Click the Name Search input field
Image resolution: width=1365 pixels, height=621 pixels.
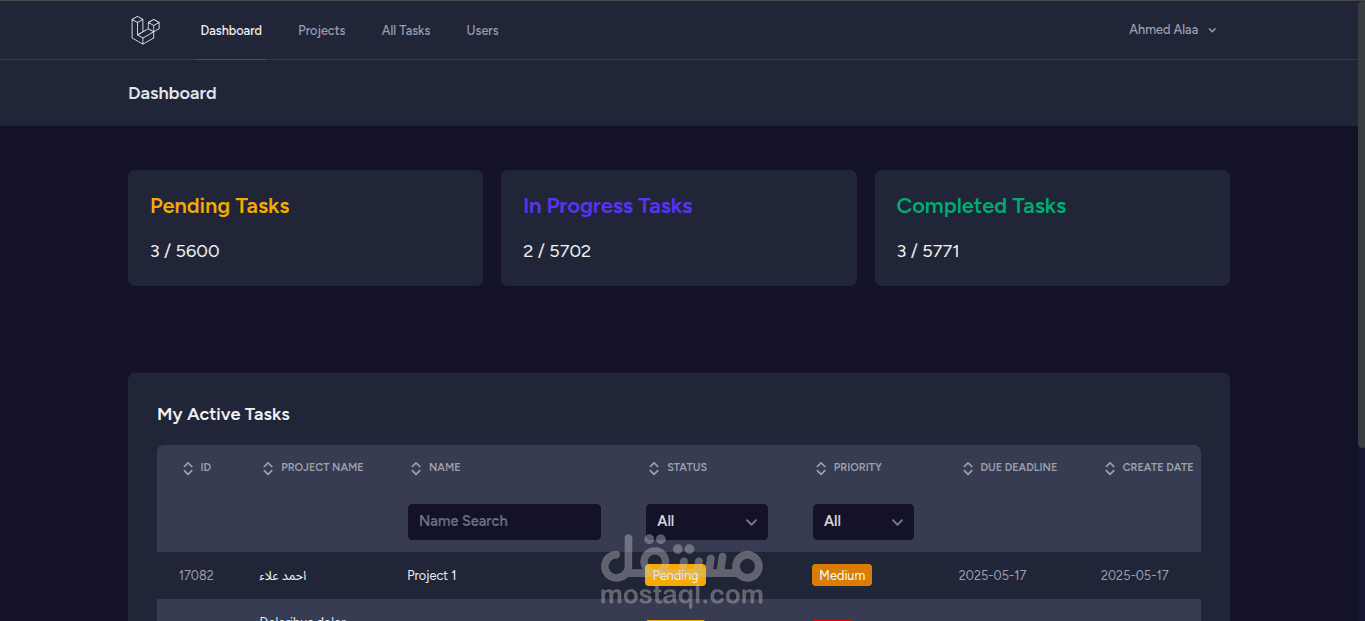[504, 521]
